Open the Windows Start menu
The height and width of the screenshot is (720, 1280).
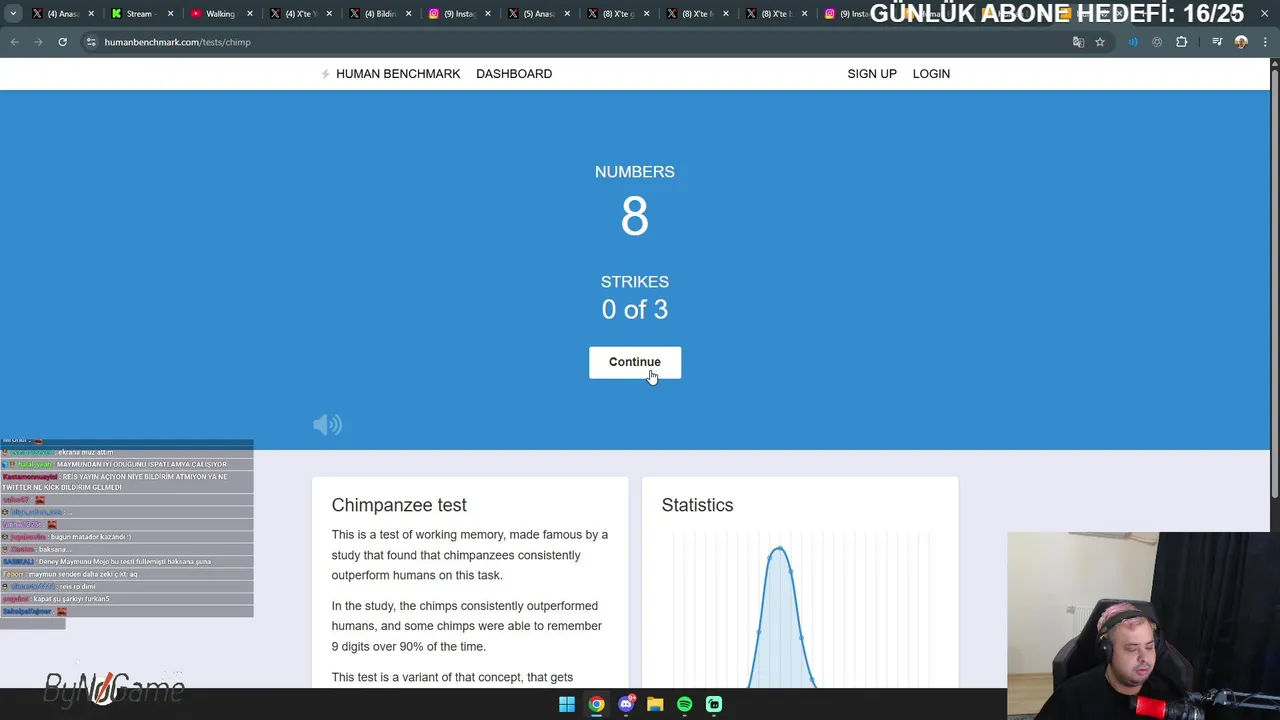click(x=567, y=704)
